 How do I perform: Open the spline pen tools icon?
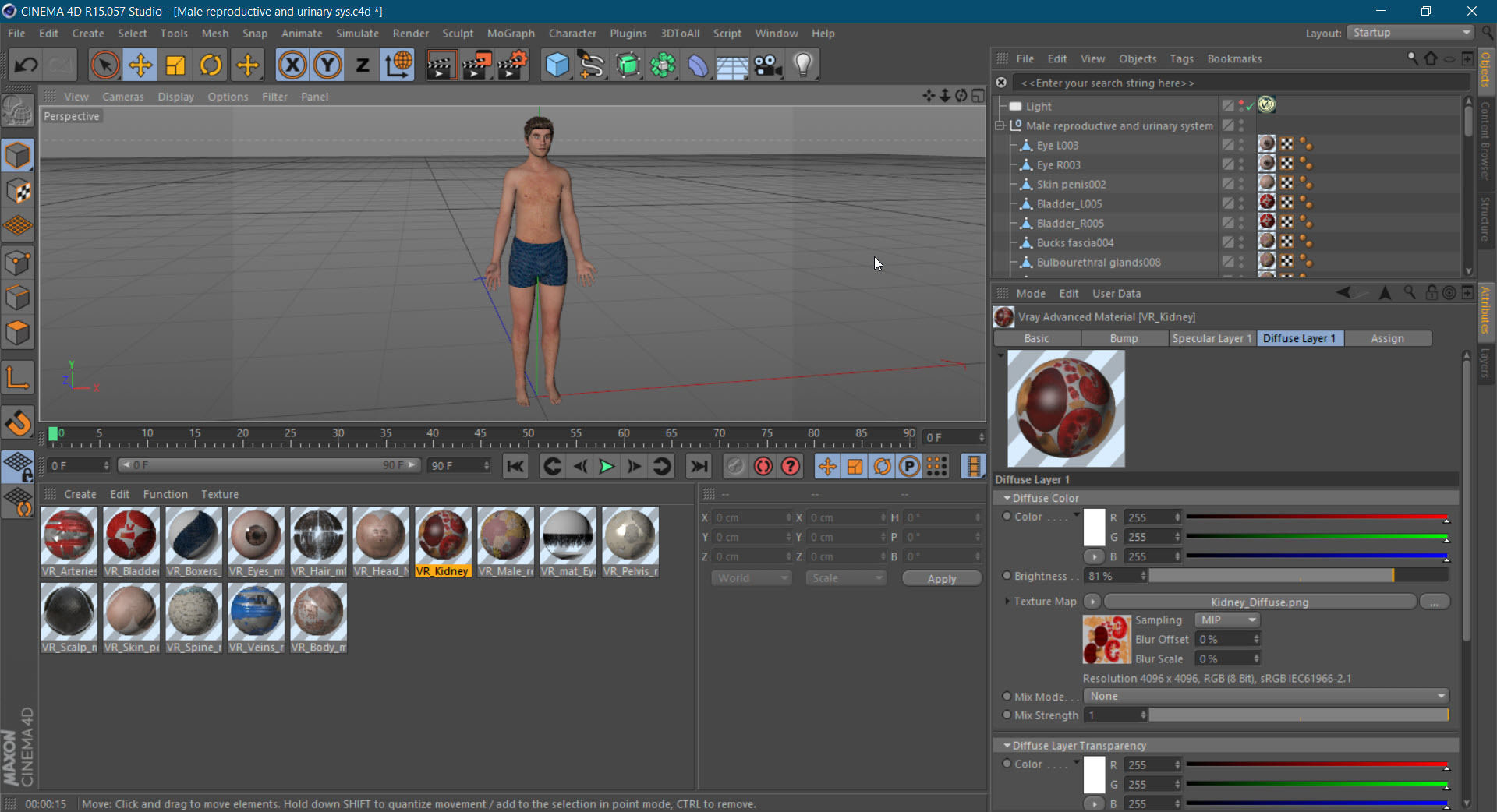[x=592, y=65]
